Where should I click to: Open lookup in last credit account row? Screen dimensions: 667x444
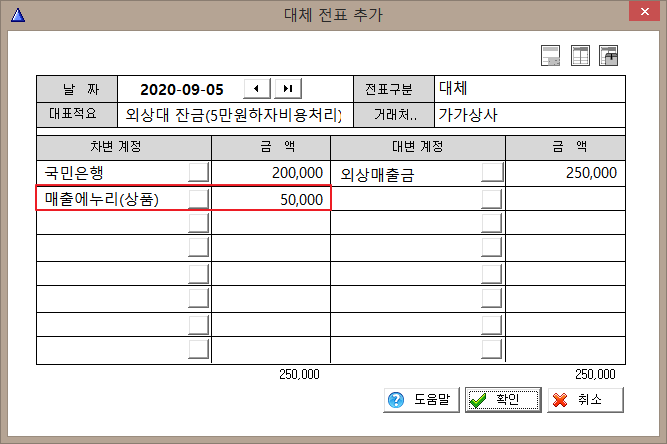click(492, 349)
